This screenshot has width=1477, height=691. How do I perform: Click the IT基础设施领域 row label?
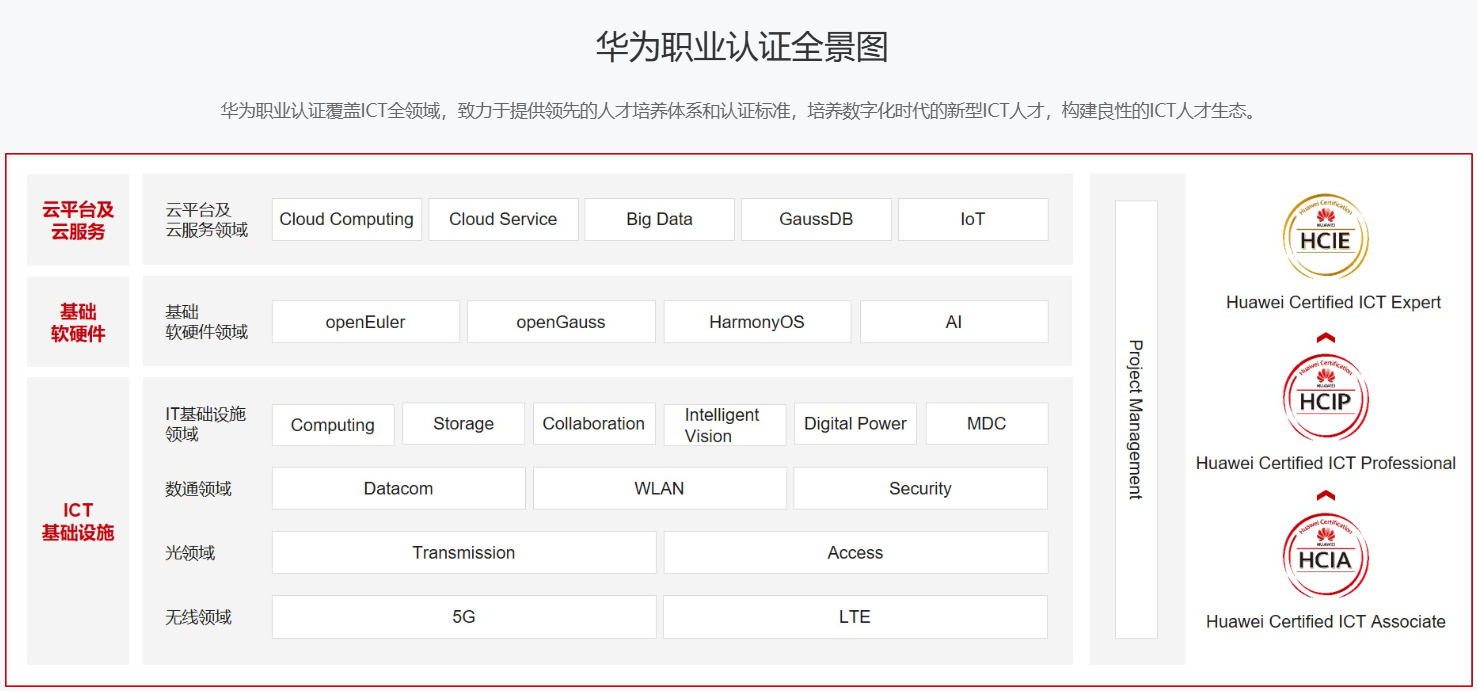click(x=206, y=424)
